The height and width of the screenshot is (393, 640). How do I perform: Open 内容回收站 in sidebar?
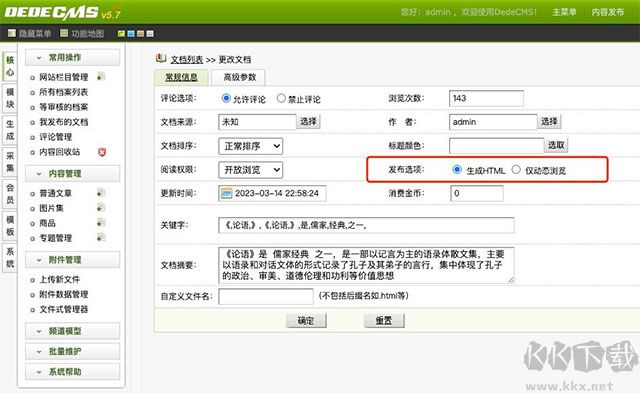coord(60,152)
